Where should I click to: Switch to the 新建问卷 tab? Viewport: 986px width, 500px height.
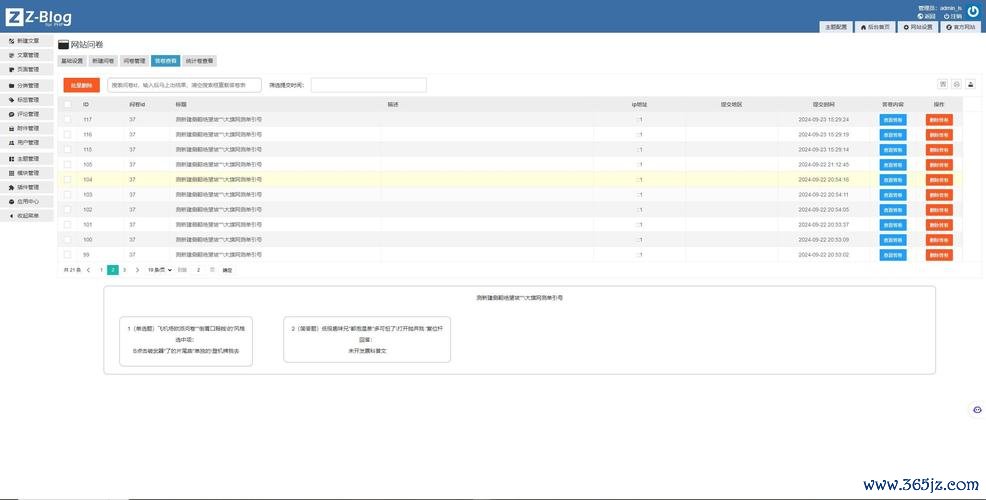(x=102, y=61)
